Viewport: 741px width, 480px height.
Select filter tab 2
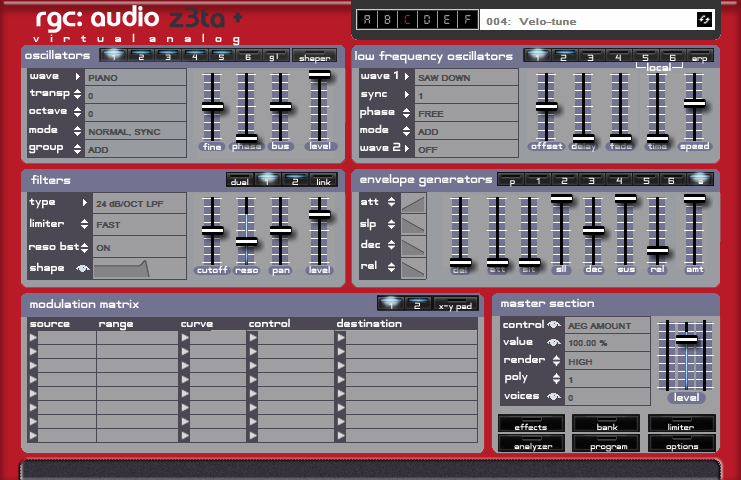coord(295,180)
